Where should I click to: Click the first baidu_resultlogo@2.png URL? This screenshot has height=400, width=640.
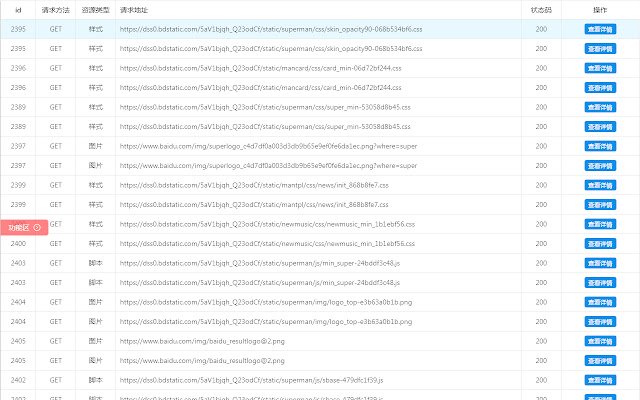[x=202, y=341]
